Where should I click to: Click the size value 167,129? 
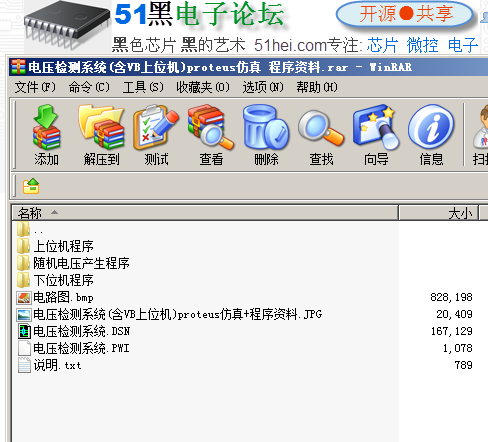tap(452, 331)
